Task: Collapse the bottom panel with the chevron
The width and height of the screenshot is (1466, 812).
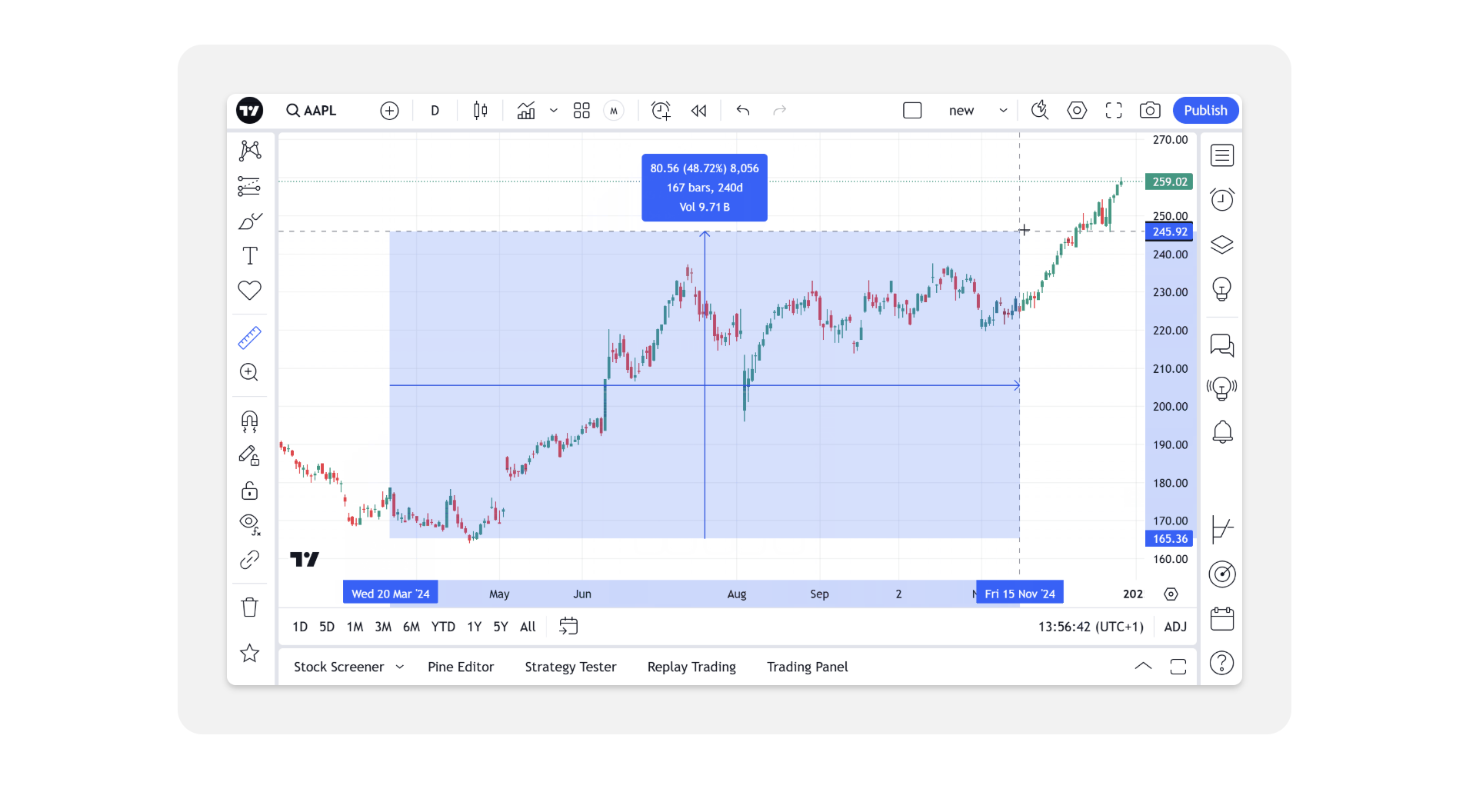Action: pyautogui.click(x=1144, y=666)
